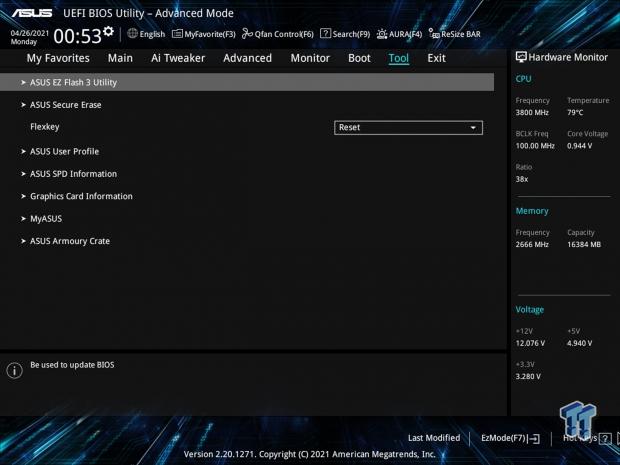This screenshot has height=465, width=620.
Task: Open ASUS Armoury Crate settings
Action: pos(70,241)
